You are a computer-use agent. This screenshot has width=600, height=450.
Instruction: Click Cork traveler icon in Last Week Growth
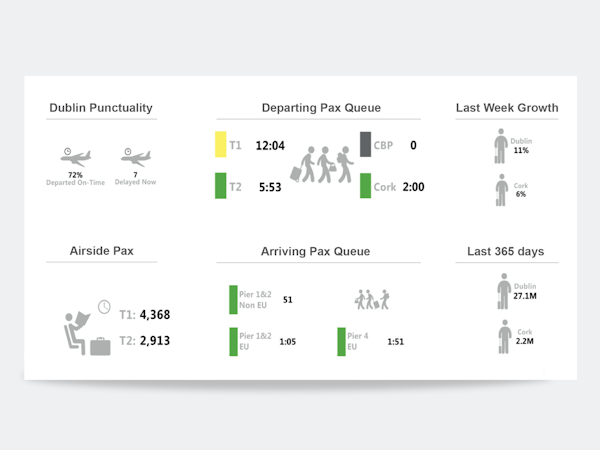(x=503, y=190)
